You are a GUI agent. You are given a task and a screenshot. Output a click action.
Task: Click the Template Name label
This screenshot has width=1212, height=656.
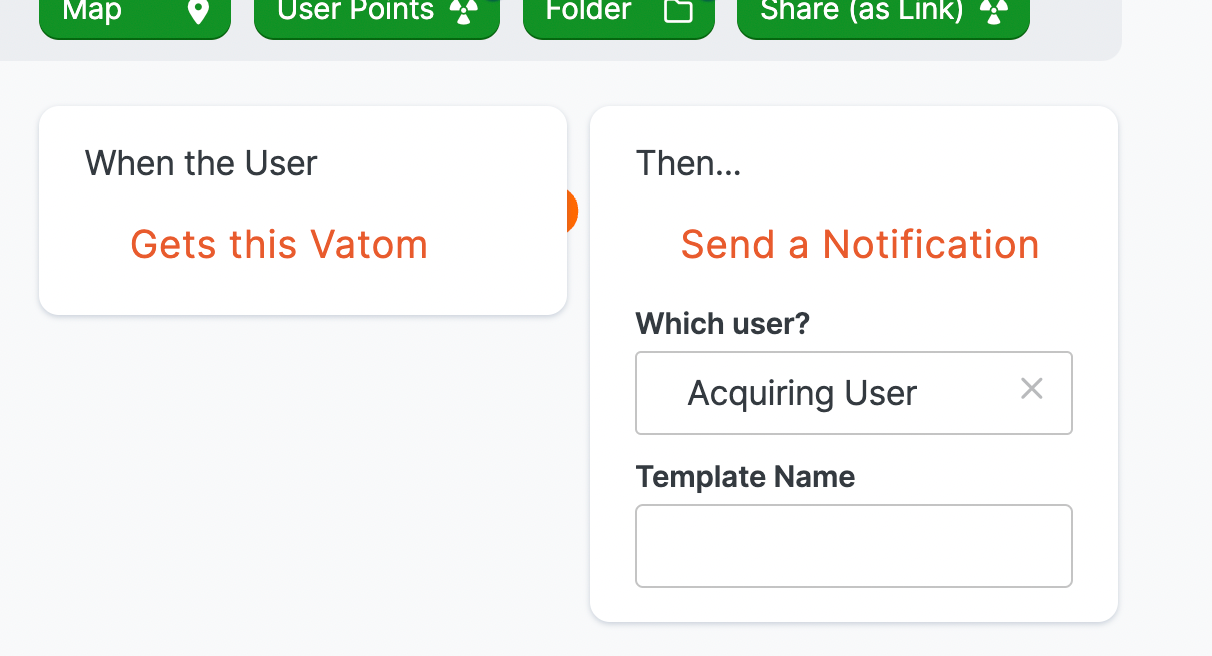[x=745, y=477]
